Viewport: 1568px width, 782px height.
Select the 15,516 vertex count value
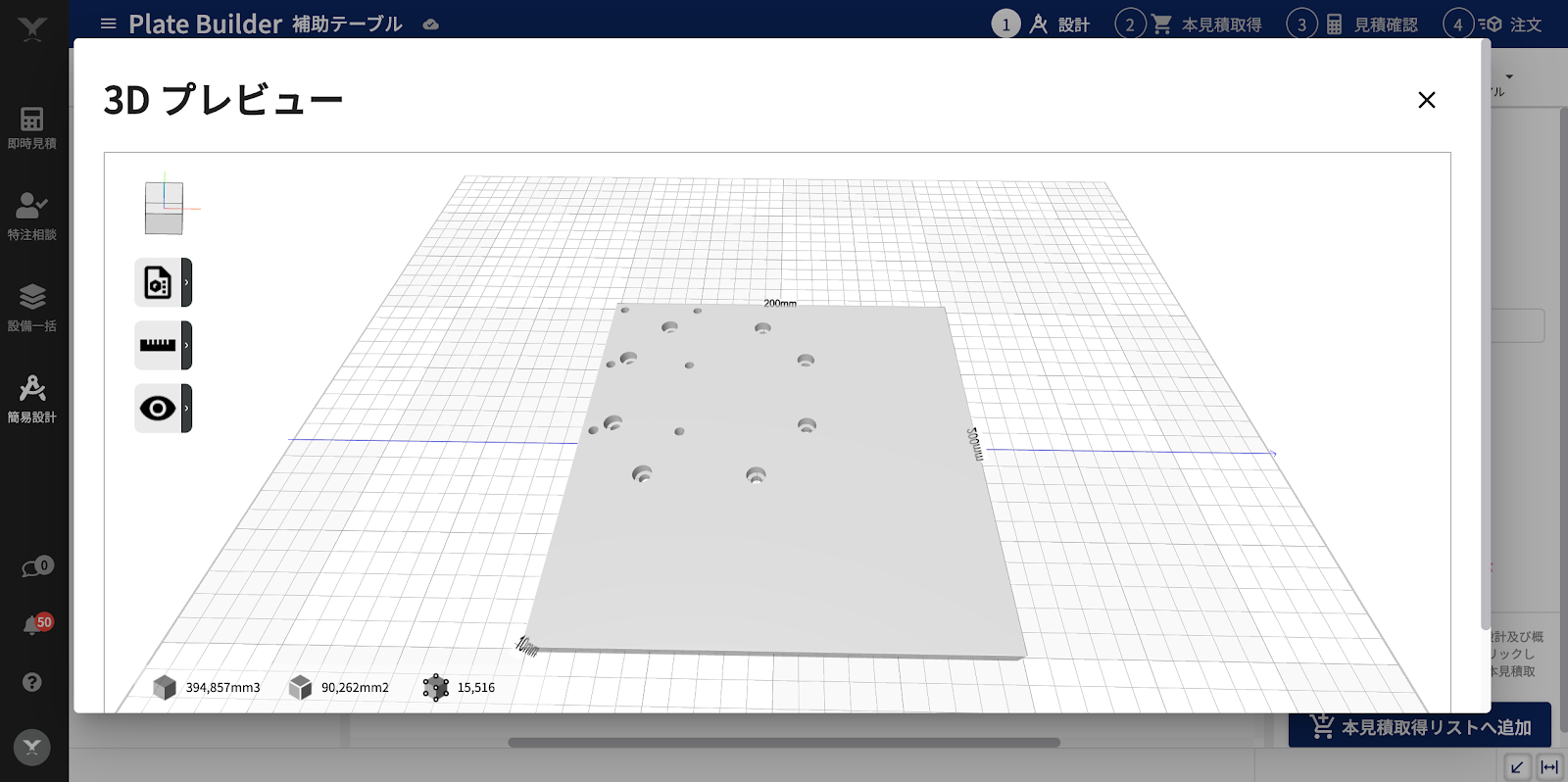click(476, 688)
